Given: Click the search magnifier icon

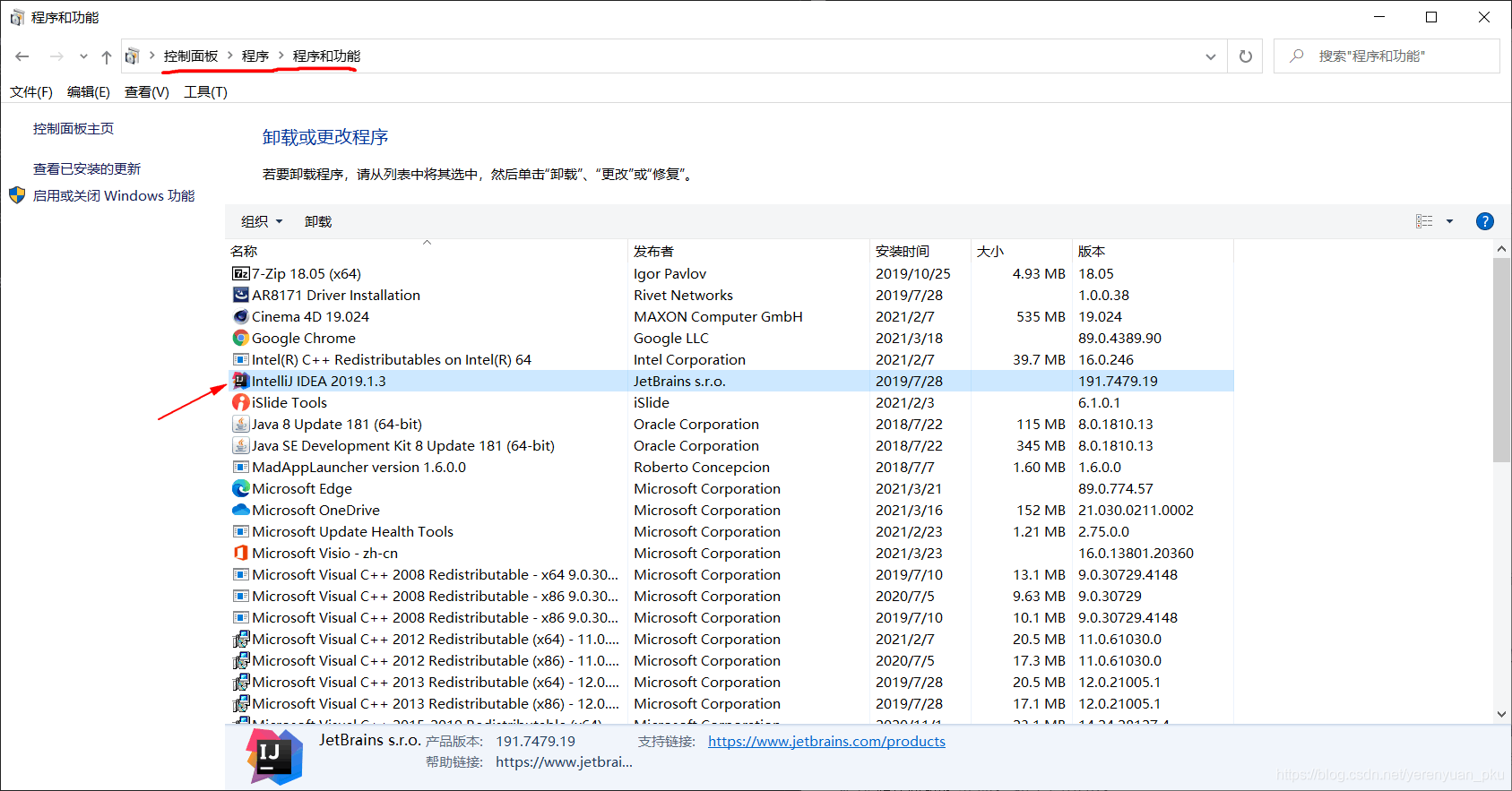Looking at the screenshot, I should pos(1296,56).
